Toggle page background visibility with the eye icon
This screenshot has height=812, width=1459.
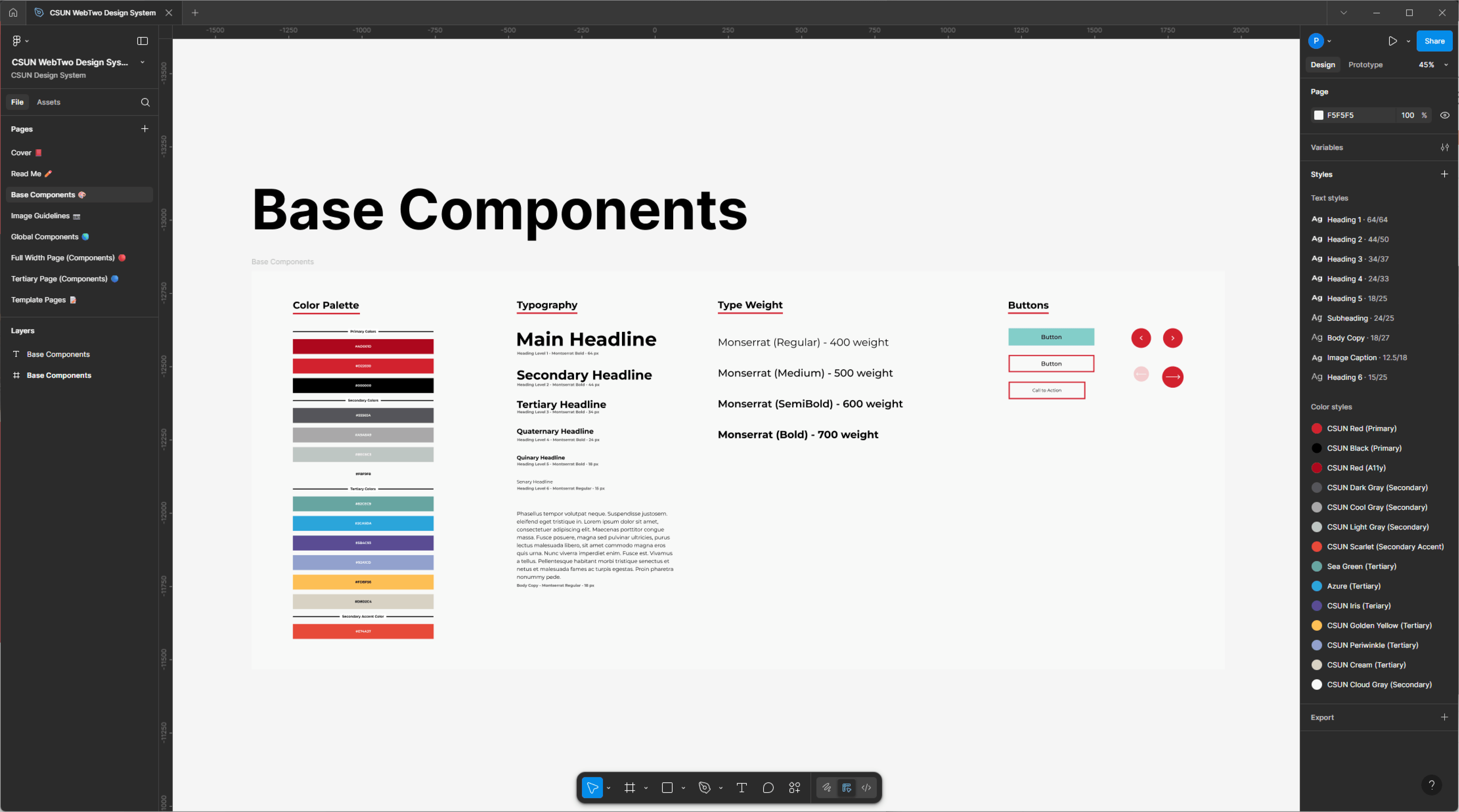[x=1445, y=115]
